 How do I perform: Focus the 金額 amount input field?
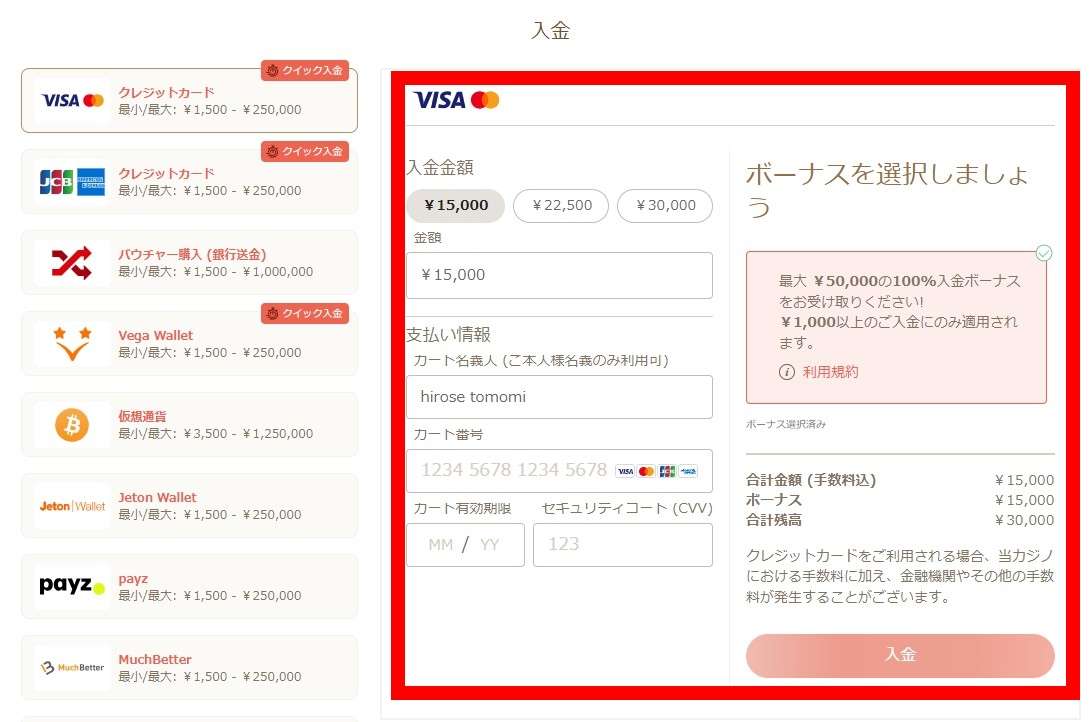[559, 275]
